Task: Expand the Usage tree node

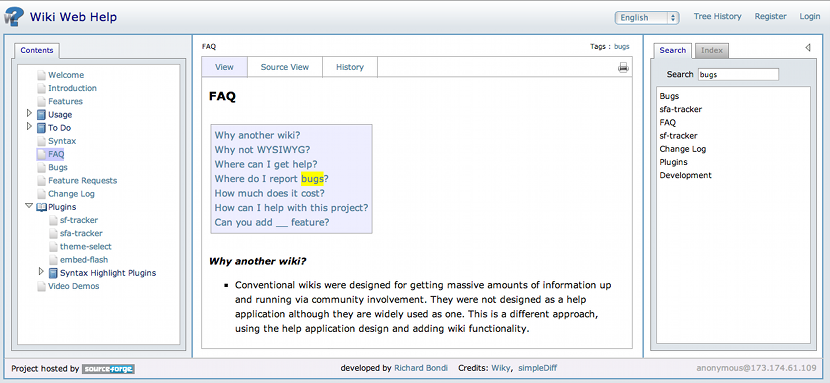Action: [x=29, y=113]
